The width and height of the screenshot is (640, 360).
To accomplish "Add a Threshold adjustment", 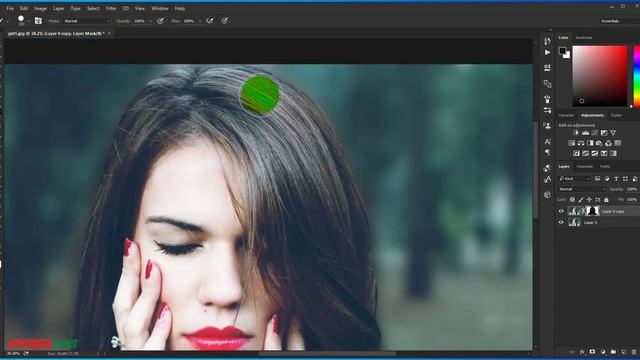I will pyautogui.click(x=595, y=153).
